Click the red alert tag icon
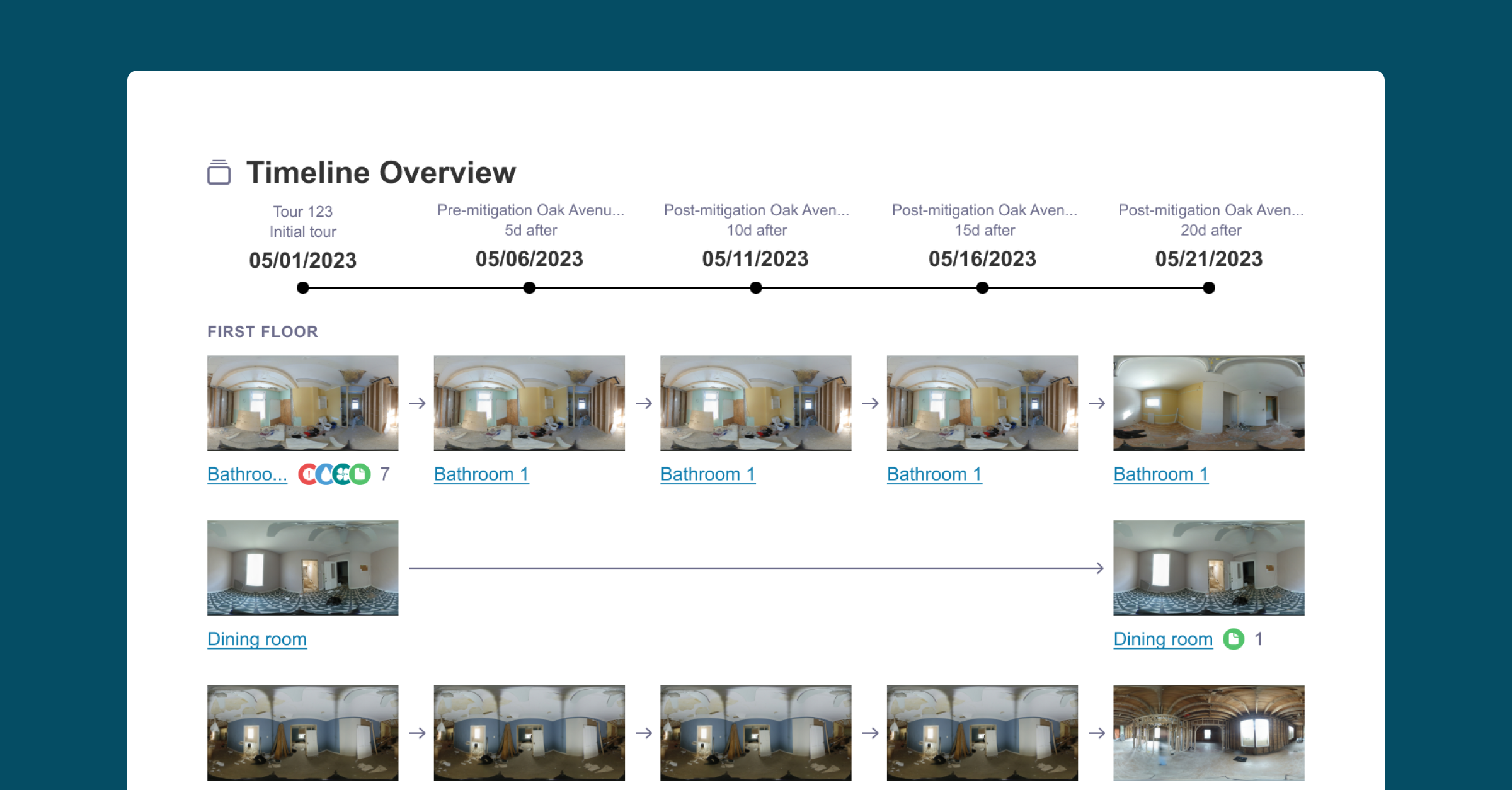Viewport: 1512px width, 790px height. [307, 474]
